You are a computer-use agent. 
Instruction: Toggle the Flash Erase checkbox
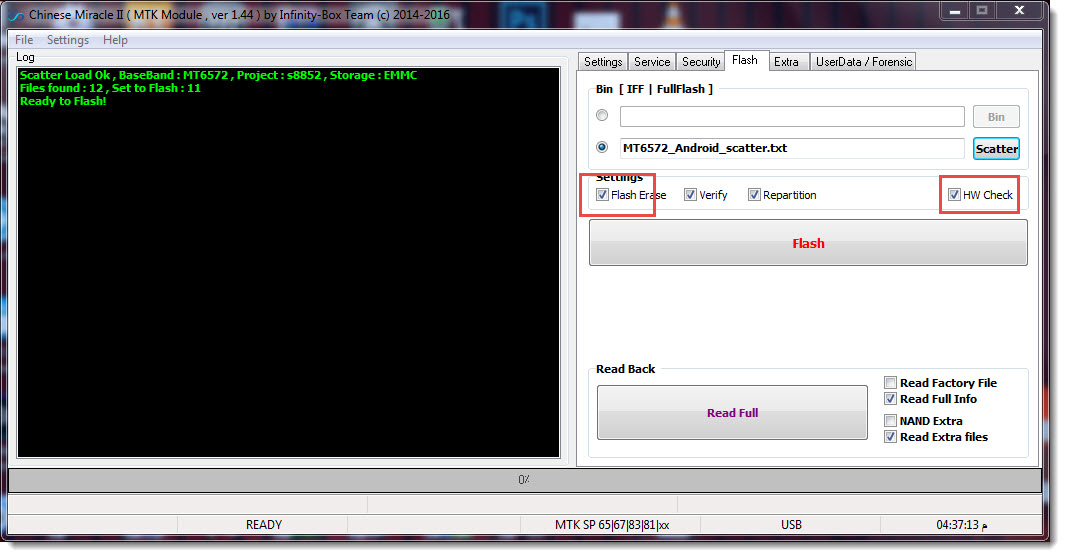click(x=602, y=195)
